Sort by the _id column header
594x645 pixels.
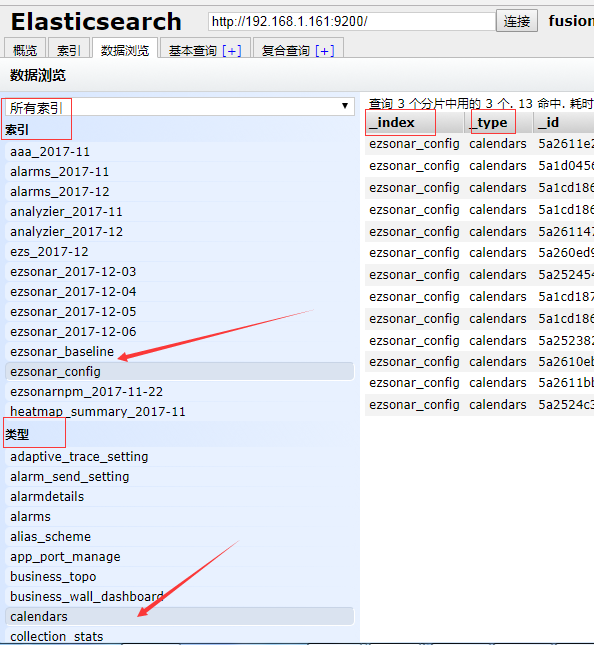pos(564,123)
